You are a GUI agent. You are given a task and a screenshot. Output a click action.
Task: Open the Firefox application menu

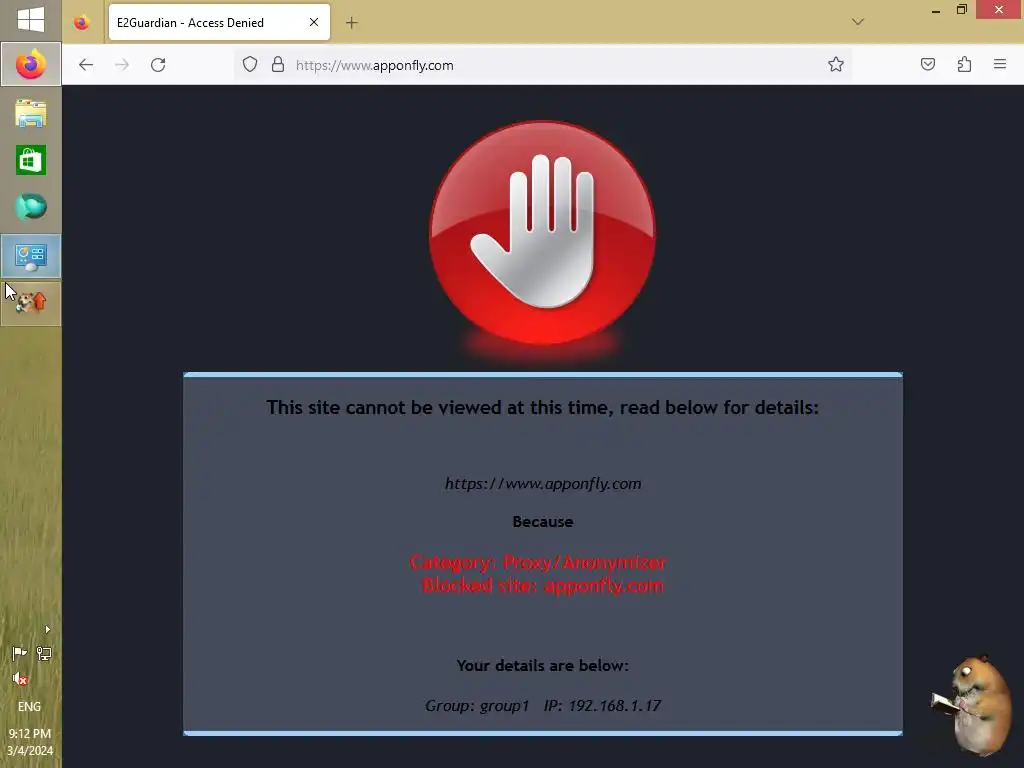tap(1000, 65)
